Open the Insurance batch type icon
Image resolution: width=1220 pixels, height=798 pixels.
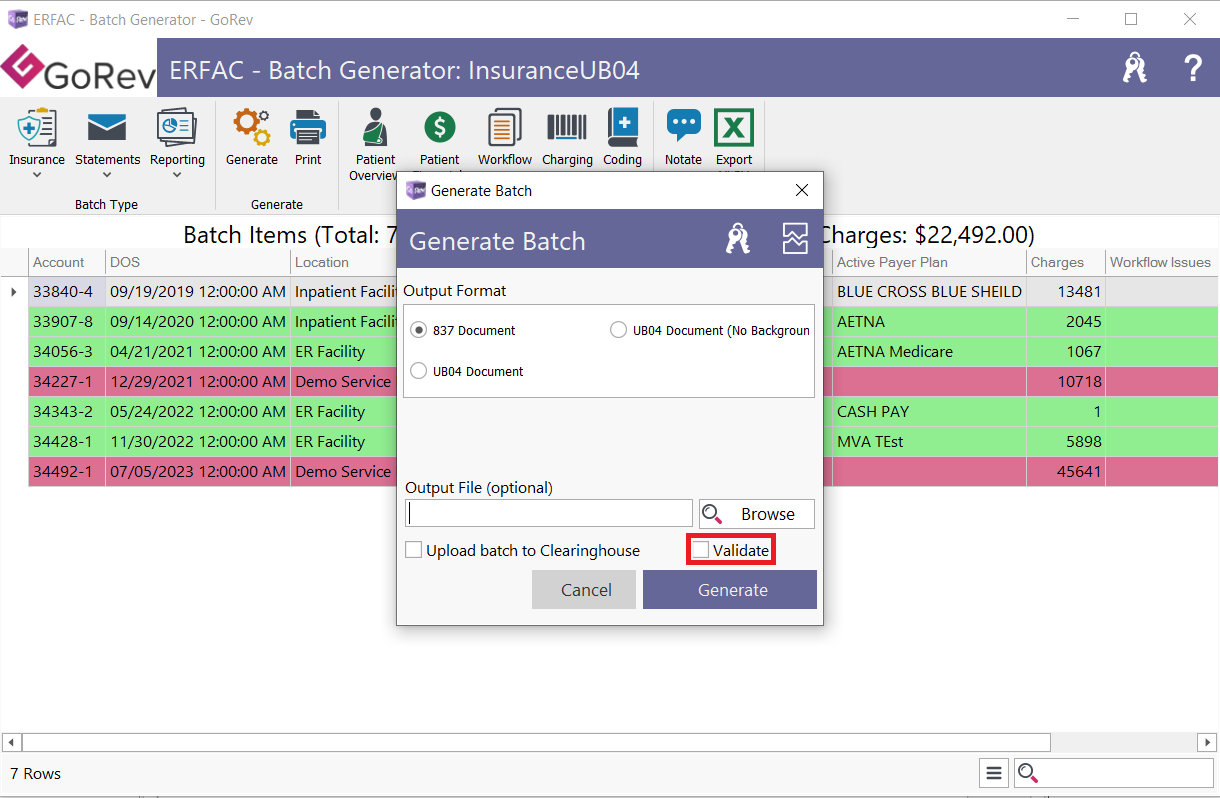point(37,127)
